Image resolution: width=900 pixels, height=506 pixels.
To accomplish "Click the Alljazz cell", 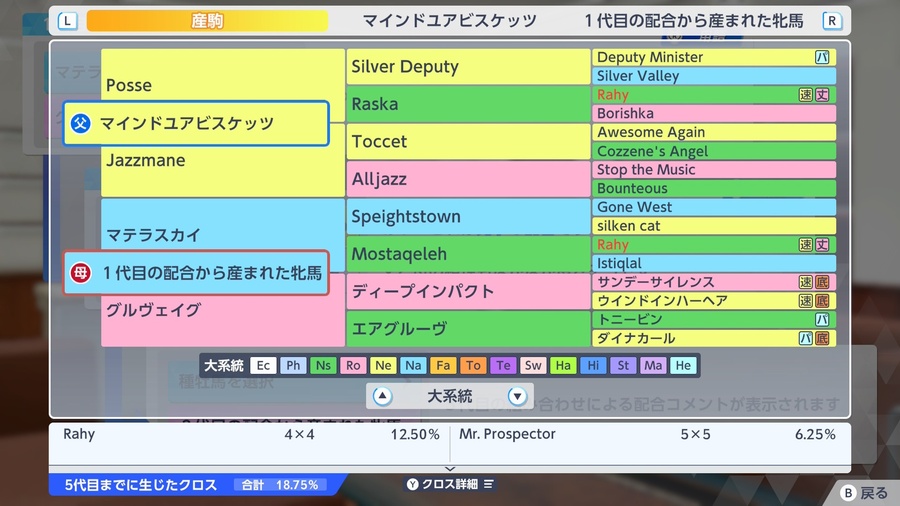I will tap(468, 179).
